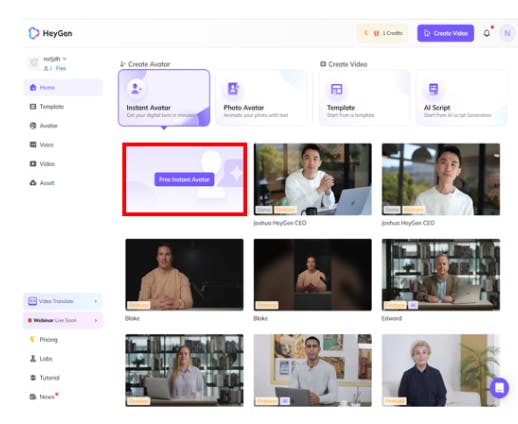Click the Template sidebar icon
This screenshot has width=518, height=424.
tap(33, 107)
